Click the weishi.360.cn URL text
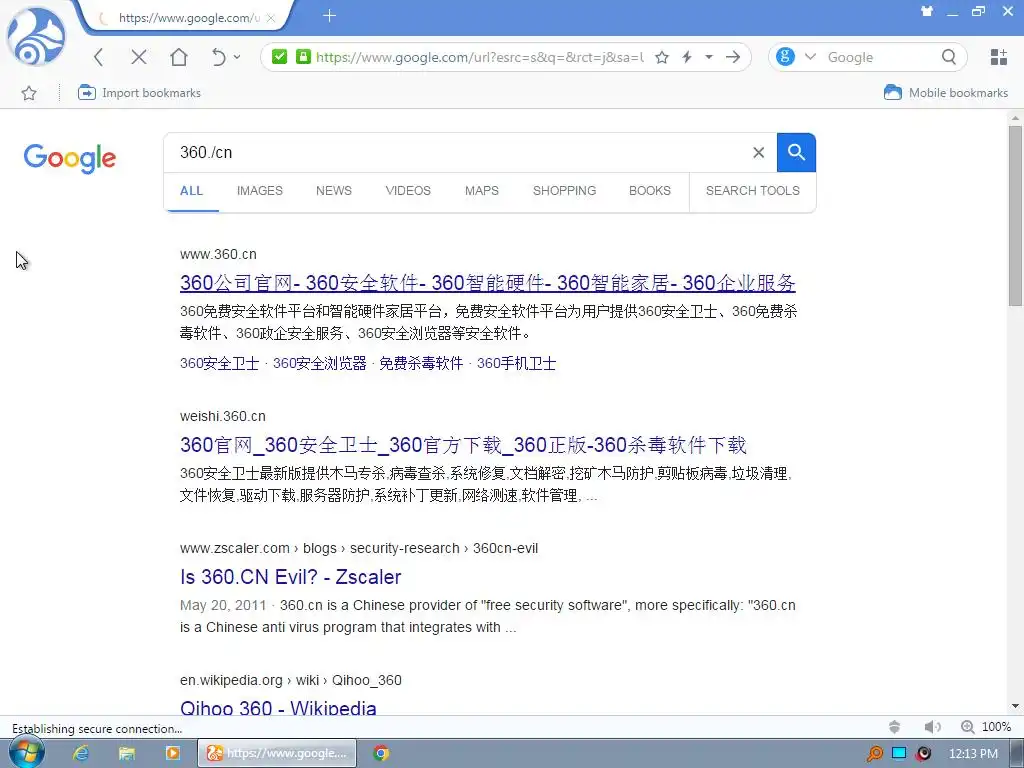Viewport: 1024px width, 768px height. [223, 416]
